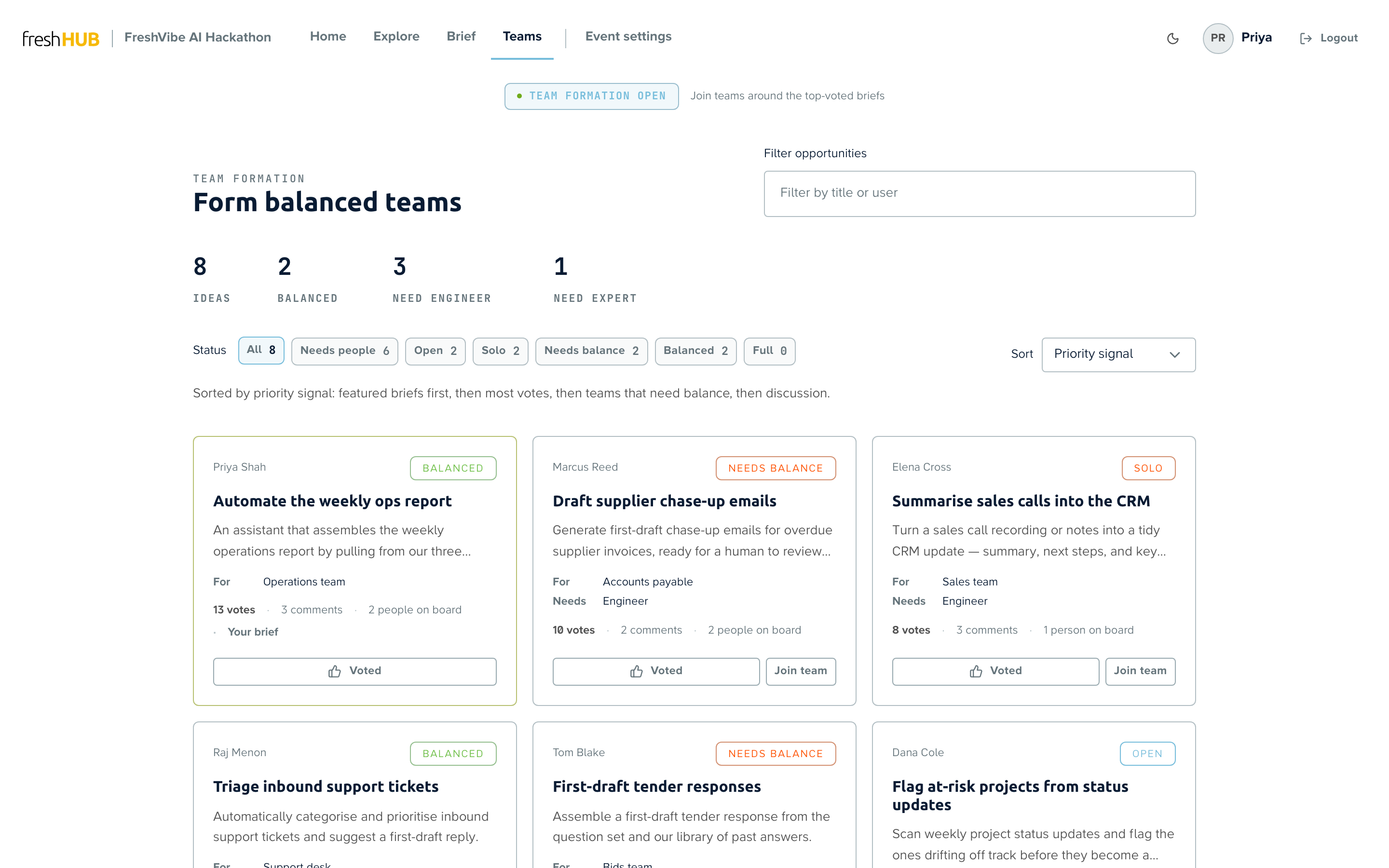Click the Your brief label
Screen dimensions: 1389x868
[x=253, y=632]
